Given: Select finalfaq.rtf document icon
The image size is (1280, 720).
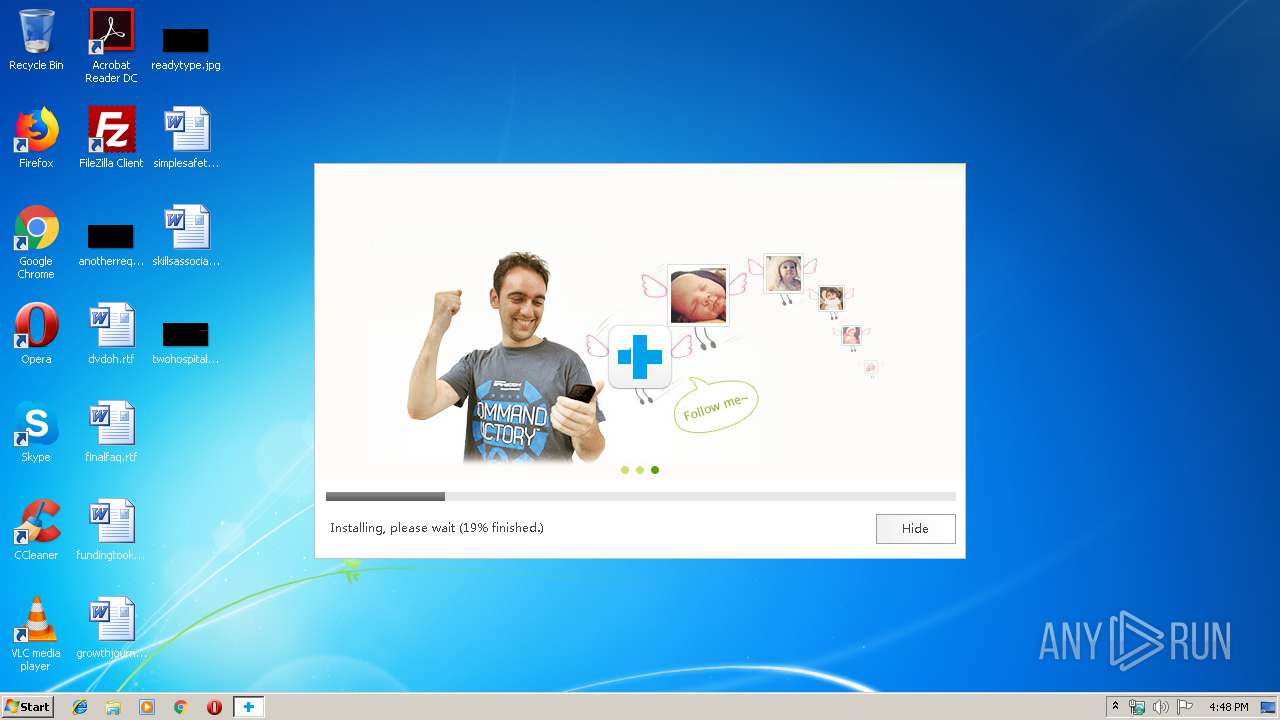Looking at the screenshot, I should pyautogui.click(x=111, y=432).
